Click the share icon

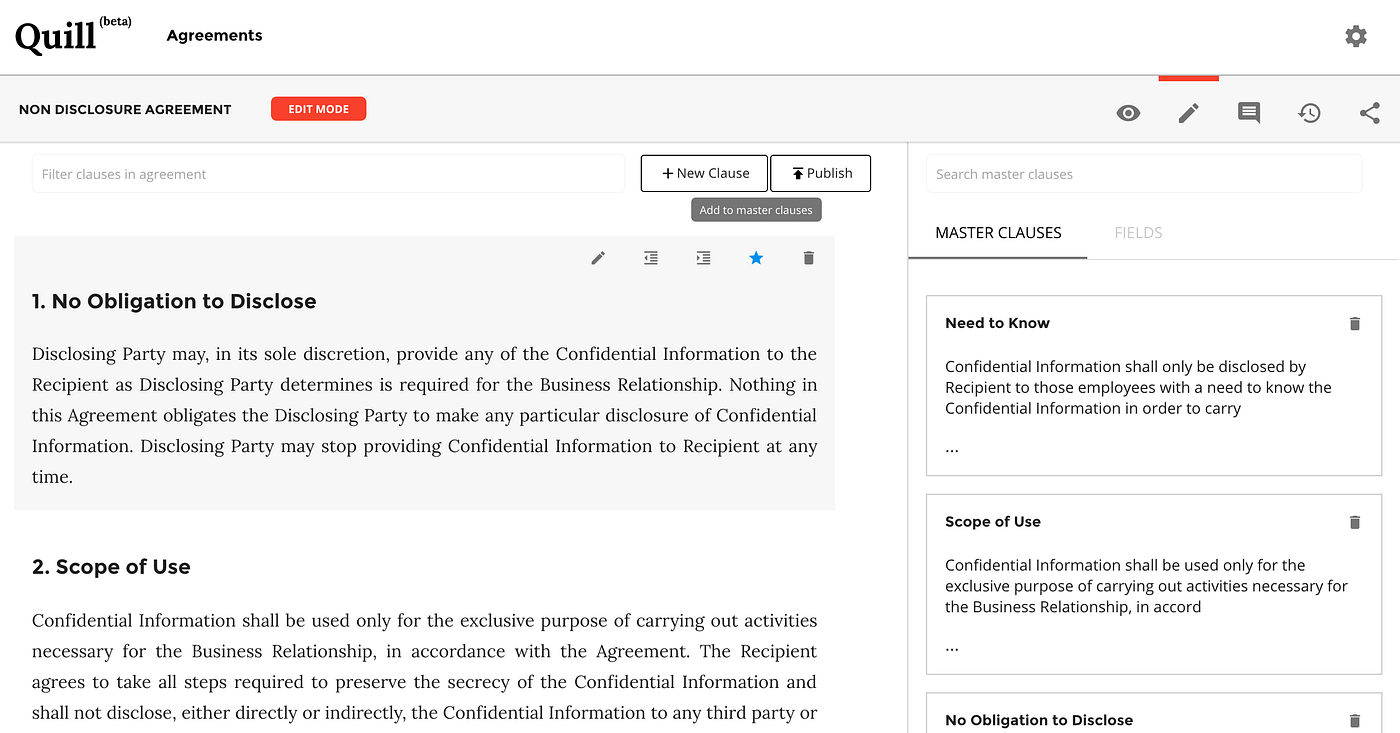(x=1369, y=113)
